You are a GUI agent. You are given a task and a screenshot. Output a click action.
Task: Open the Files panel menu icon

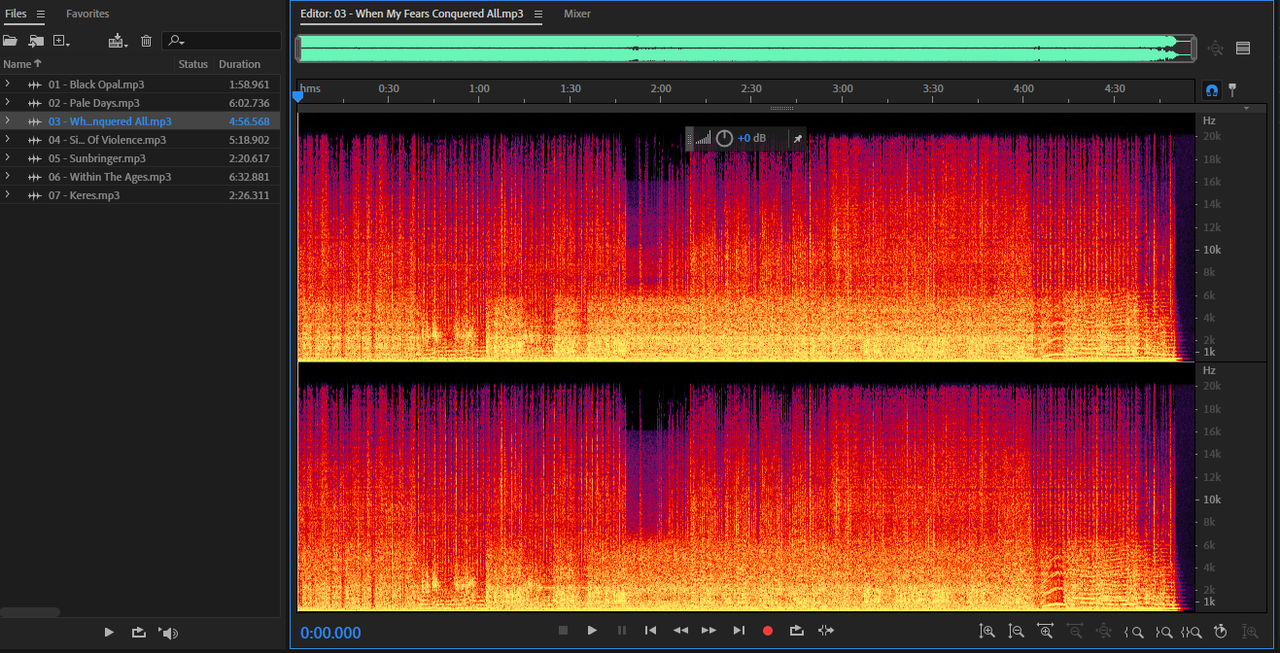point(41,14)
